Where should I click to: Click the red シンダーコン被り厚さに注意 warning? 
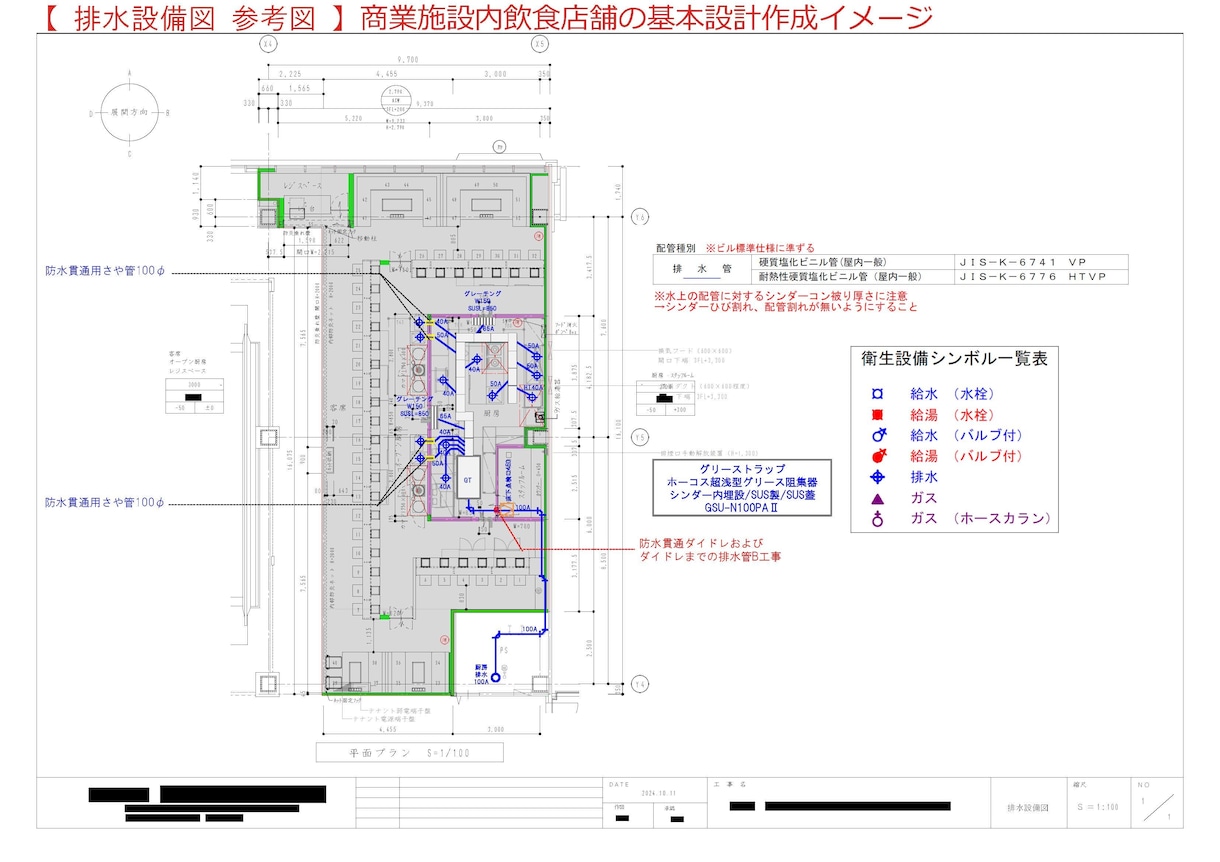[x=781, y=296]
